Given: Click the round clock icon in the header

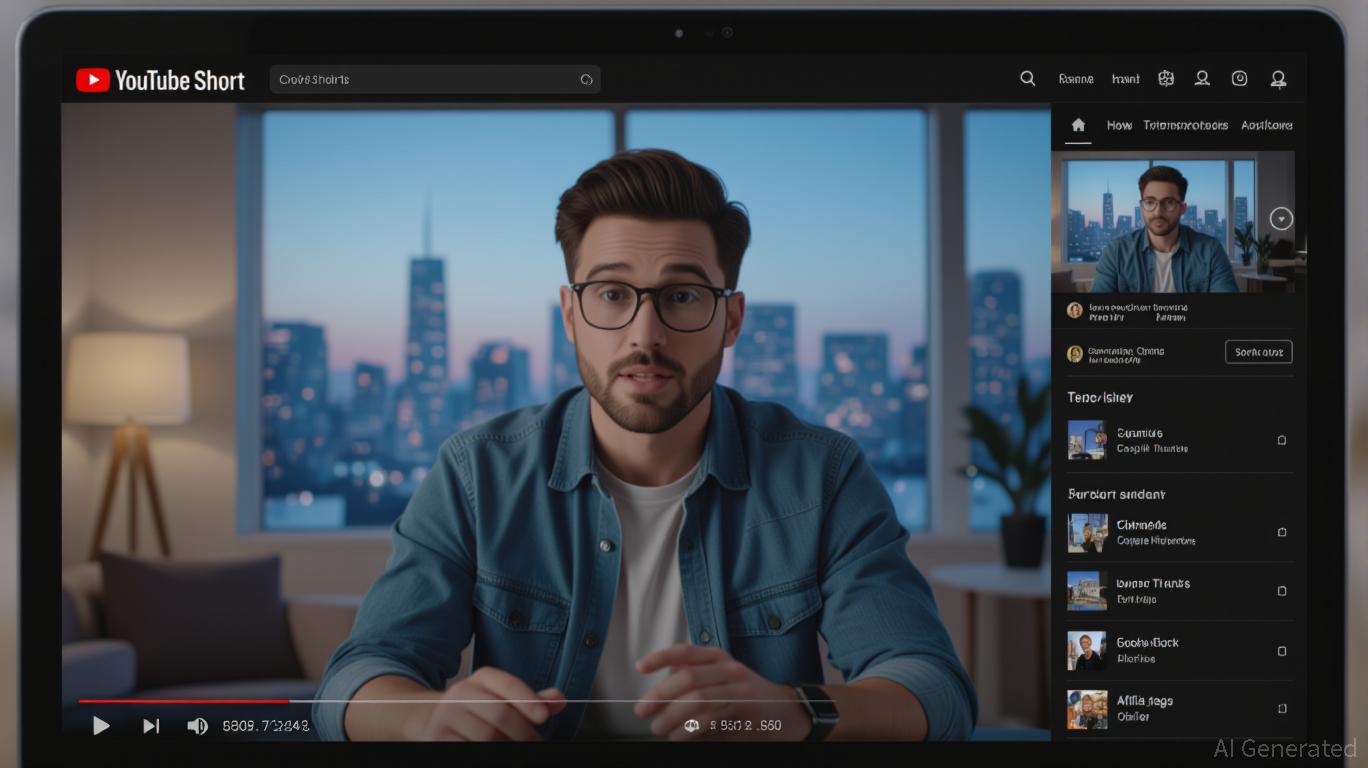Looking at the screenshot, I should tap(1239, 78).
